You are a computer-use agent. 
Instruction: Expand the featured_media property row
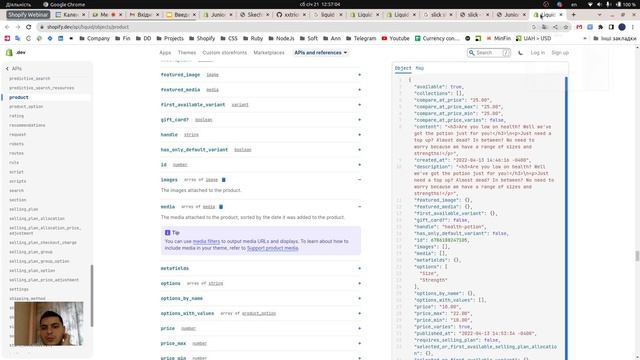(260, 90)
